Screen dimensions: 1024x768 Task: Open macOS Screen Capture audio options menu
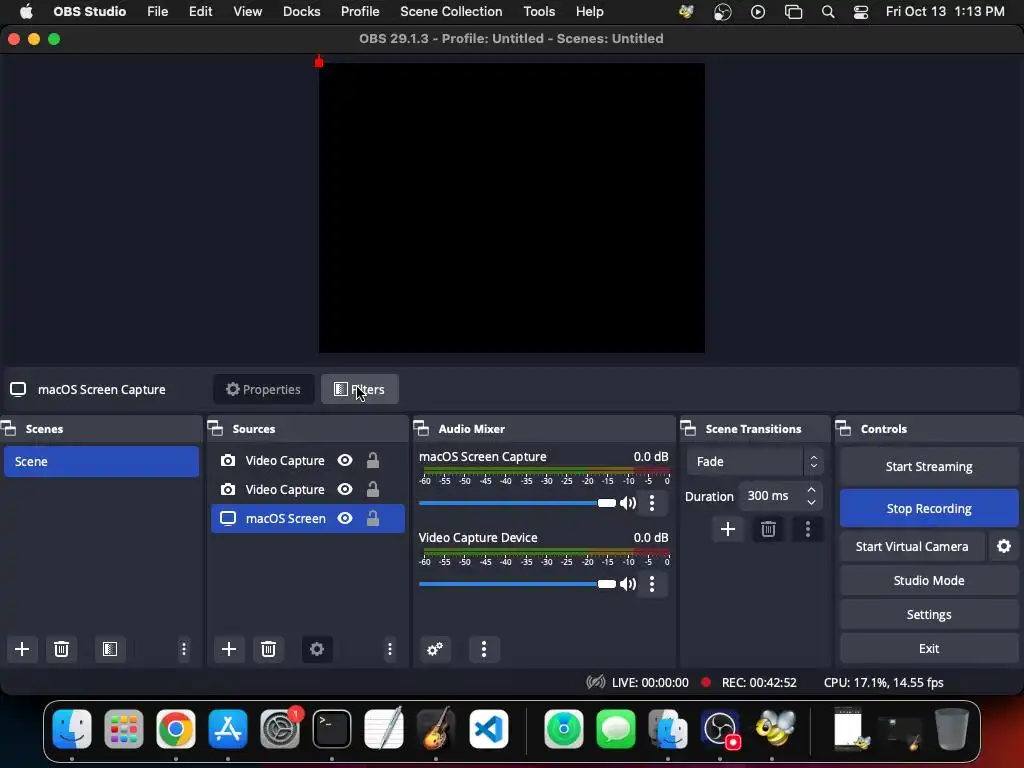tap(652, 503)
